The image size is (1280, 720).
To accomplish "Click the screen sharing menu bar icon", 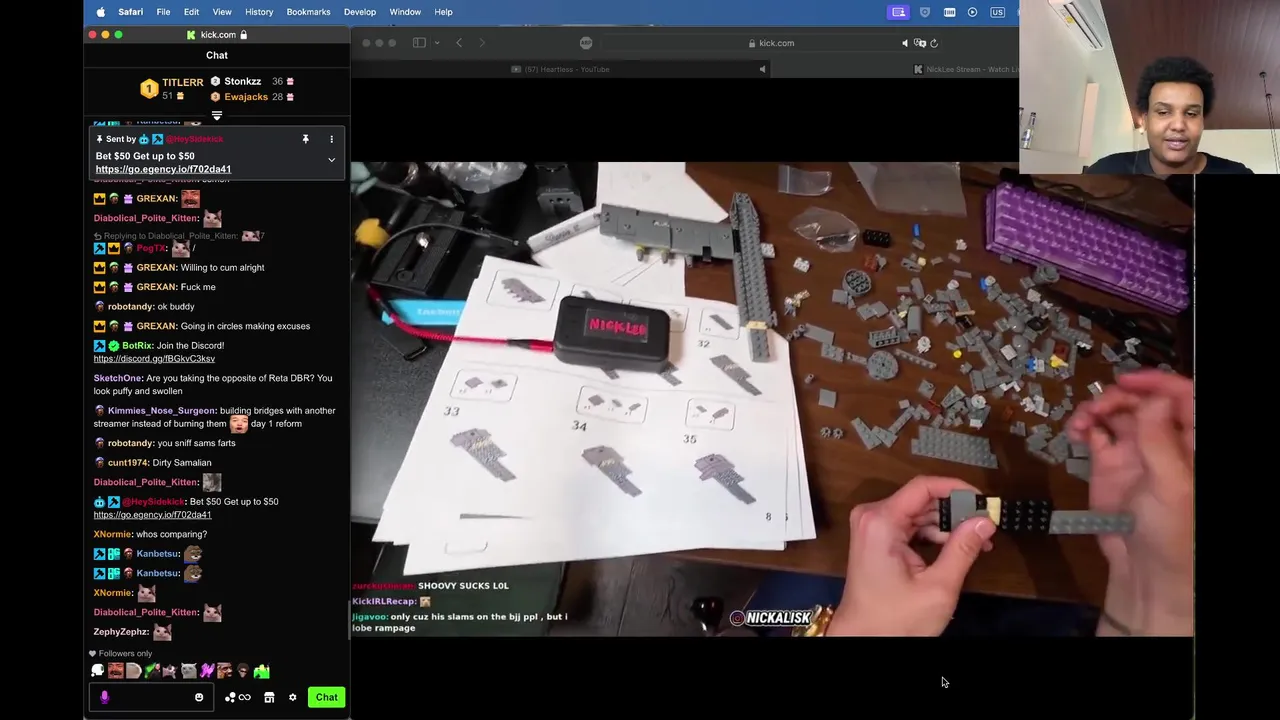I will click(899, 12).
